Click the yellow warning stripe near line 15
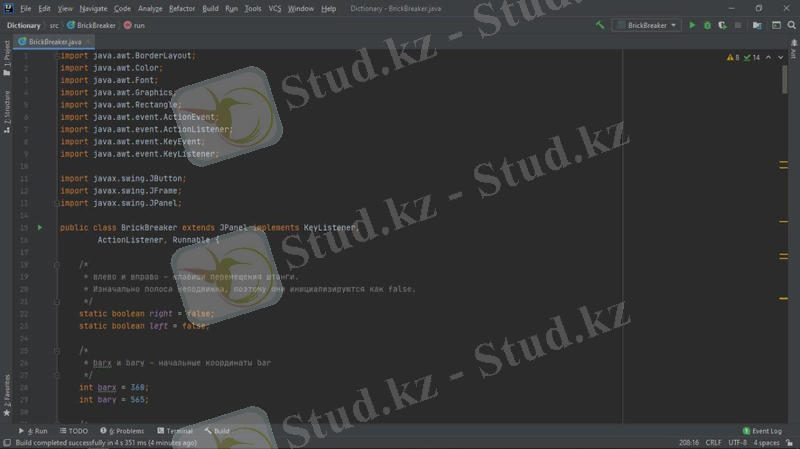 [x=783, y=221]
